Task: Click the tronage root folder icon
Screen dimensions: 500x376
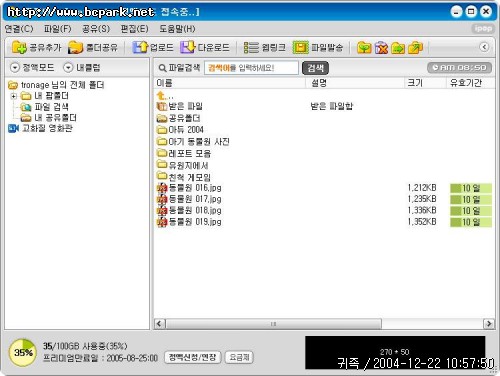Action: point(13,85)
